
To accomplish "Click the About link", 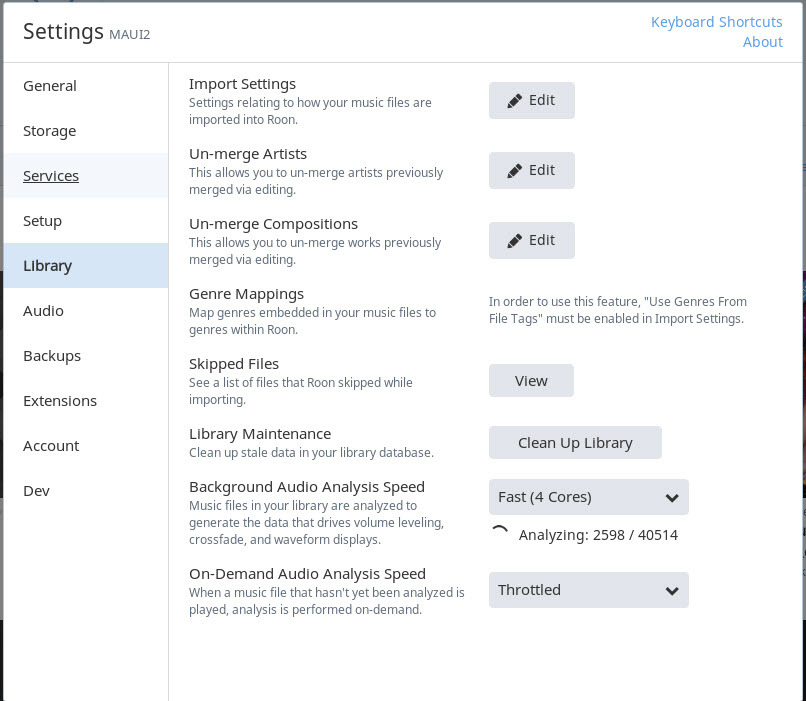I will [762, 42].
